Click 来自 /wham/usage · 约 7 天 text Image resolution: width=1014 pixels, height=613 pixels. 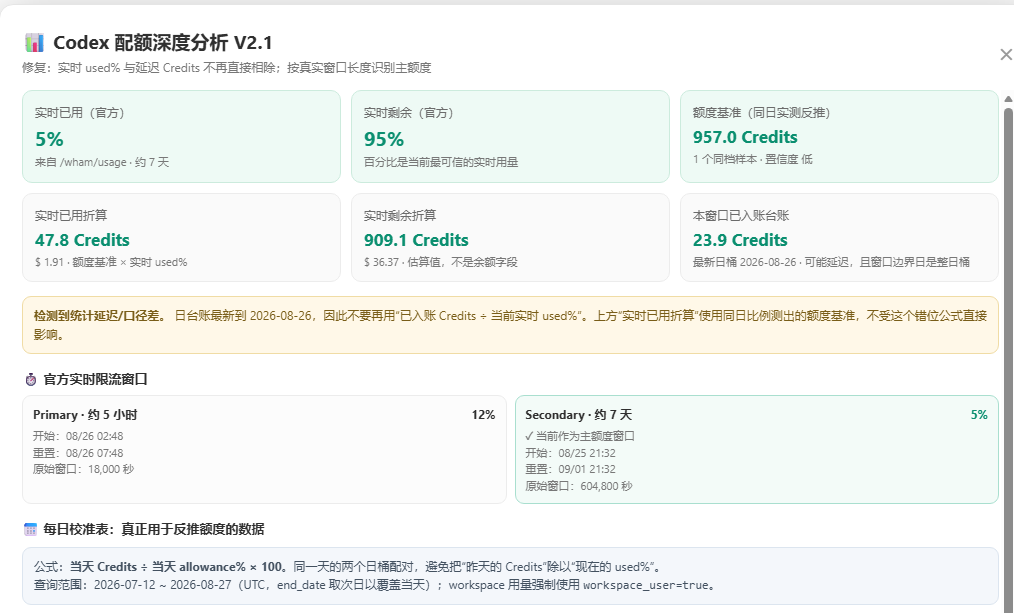[102, 162]
